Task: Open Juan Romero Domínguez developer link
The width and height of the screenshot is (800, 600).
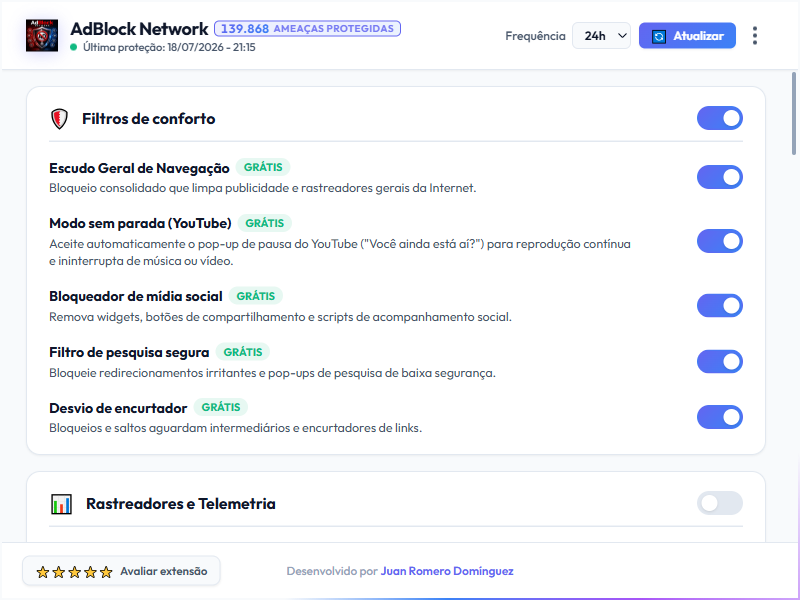Action: click(447, 571)
